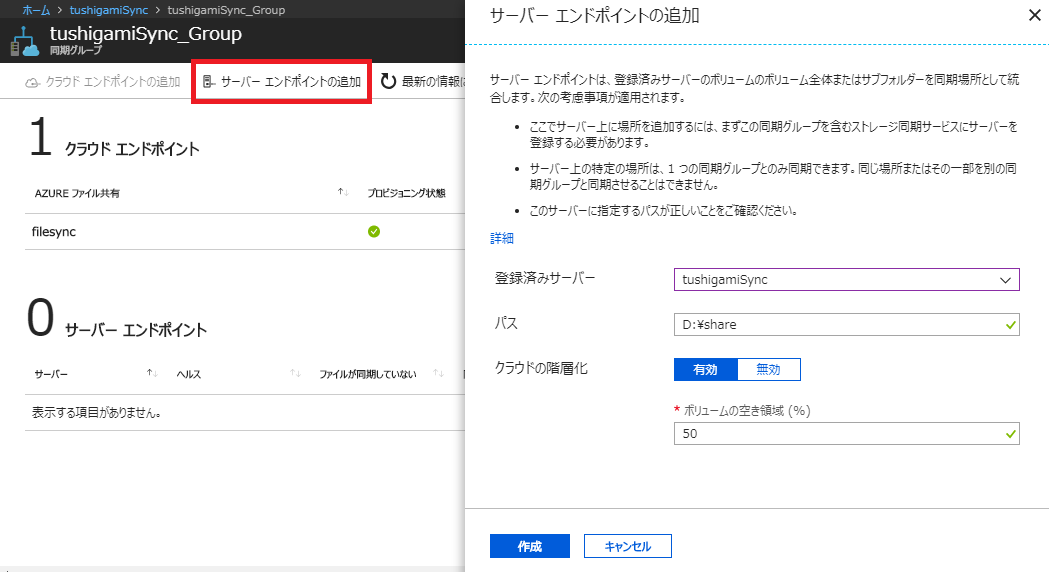The image size is (1049, 572).
Task: Click green provisioning status check icon
Action: click(374, 231)
